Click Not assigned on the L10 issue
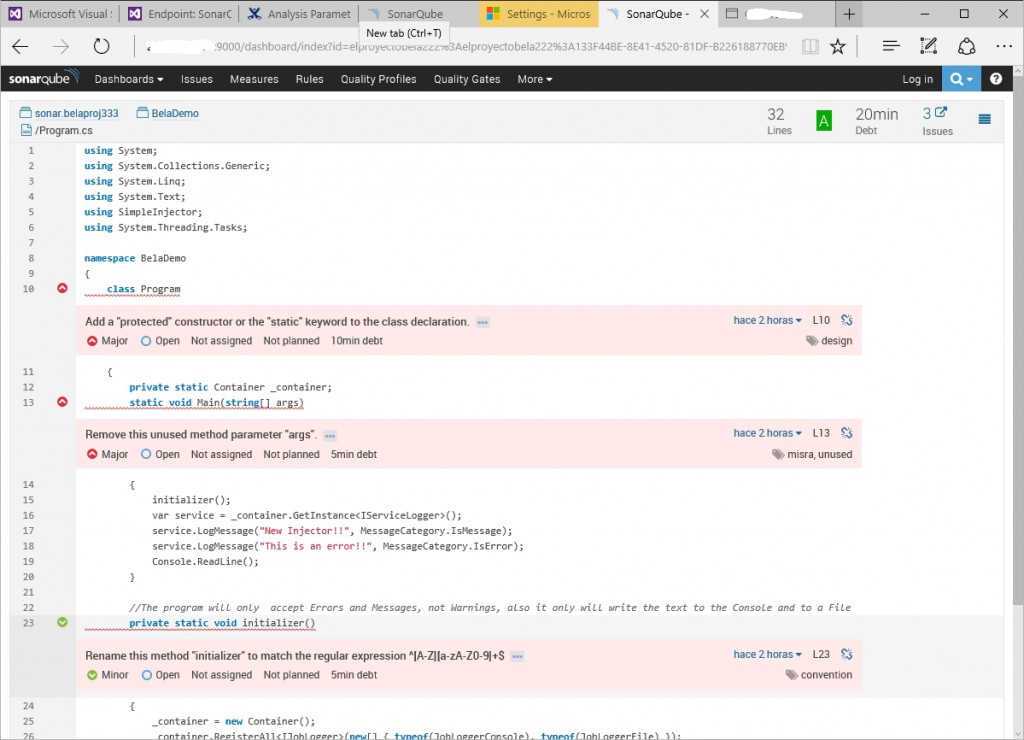The height and width of the screenshot is (740, 1024). point(221,340)
